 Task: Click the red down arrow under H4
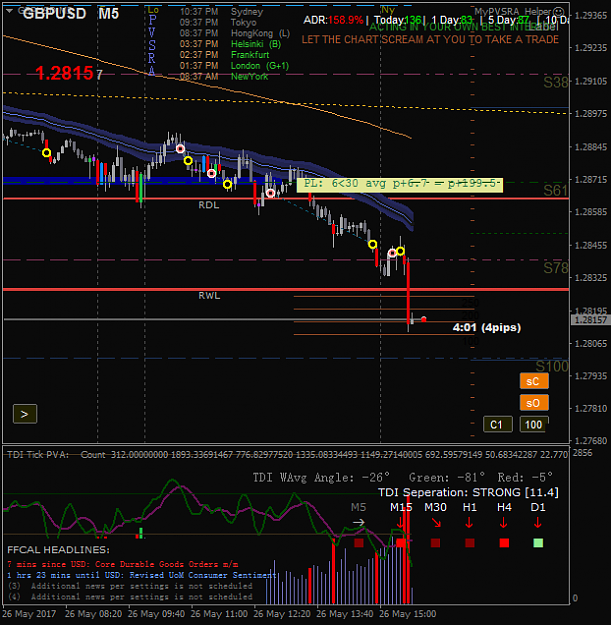[x=504, y=523]
